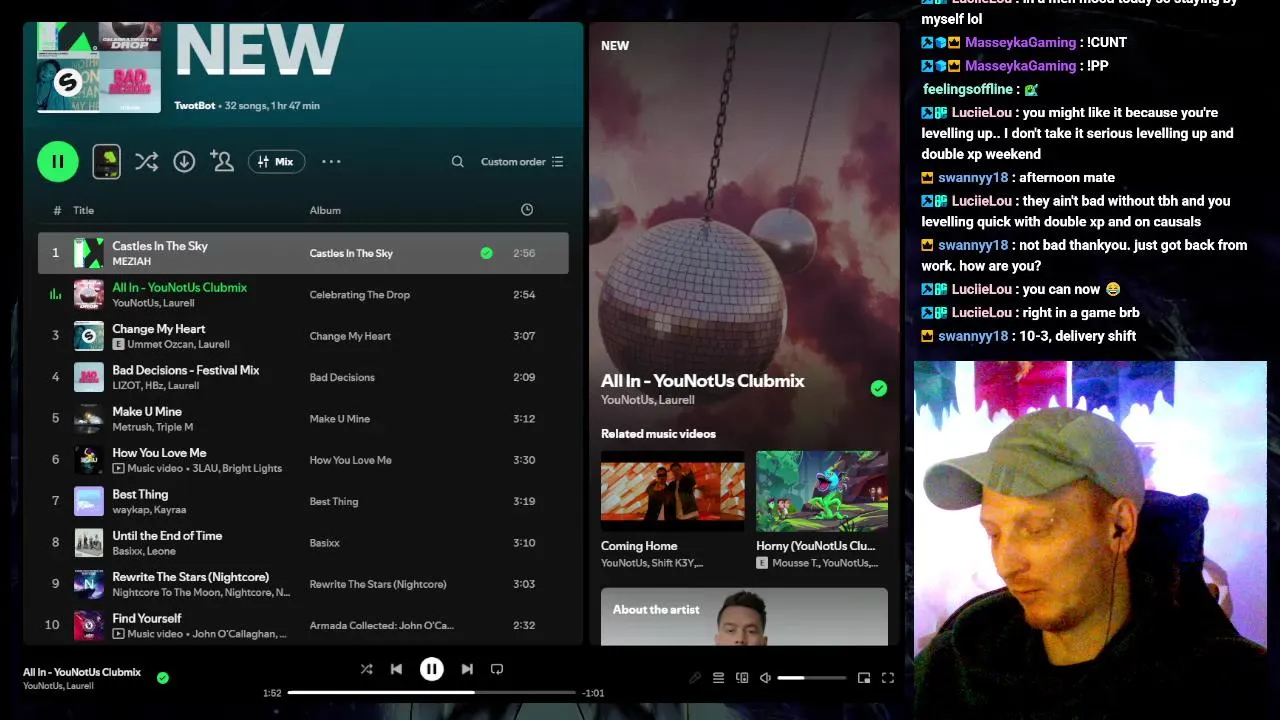Open artist MEZIAH link
The height and width of the screenshot is (720, 1280).
click(131, 262)
